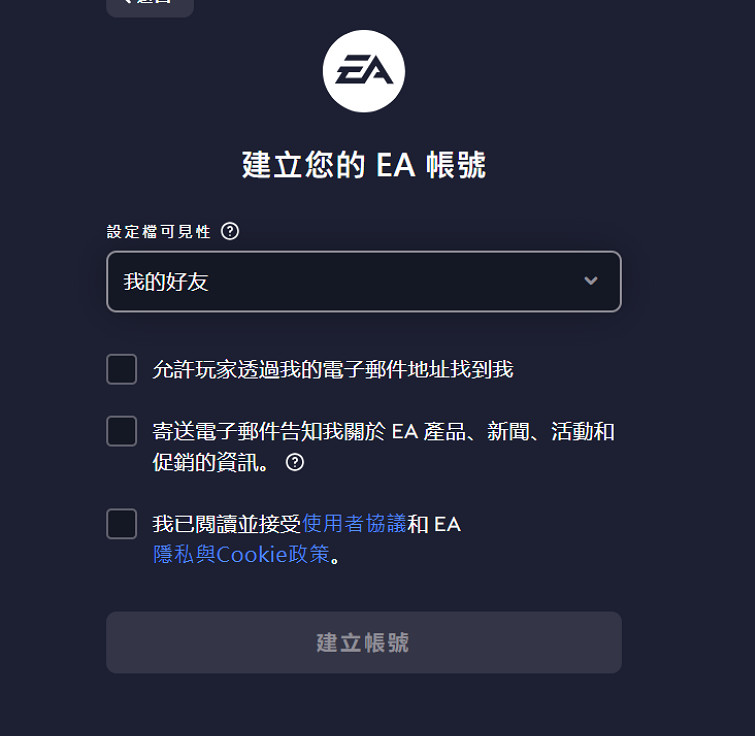The height and width of the screenshot is (736, 755).
Task: Open the 隱私與Cookie政策 link
Action: (x=241, y=554)
